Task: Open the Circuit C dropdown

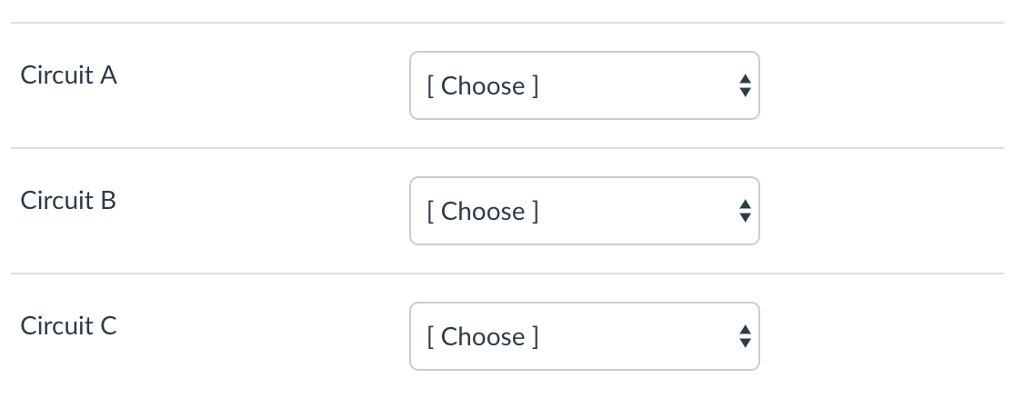Action: [584, 336]
